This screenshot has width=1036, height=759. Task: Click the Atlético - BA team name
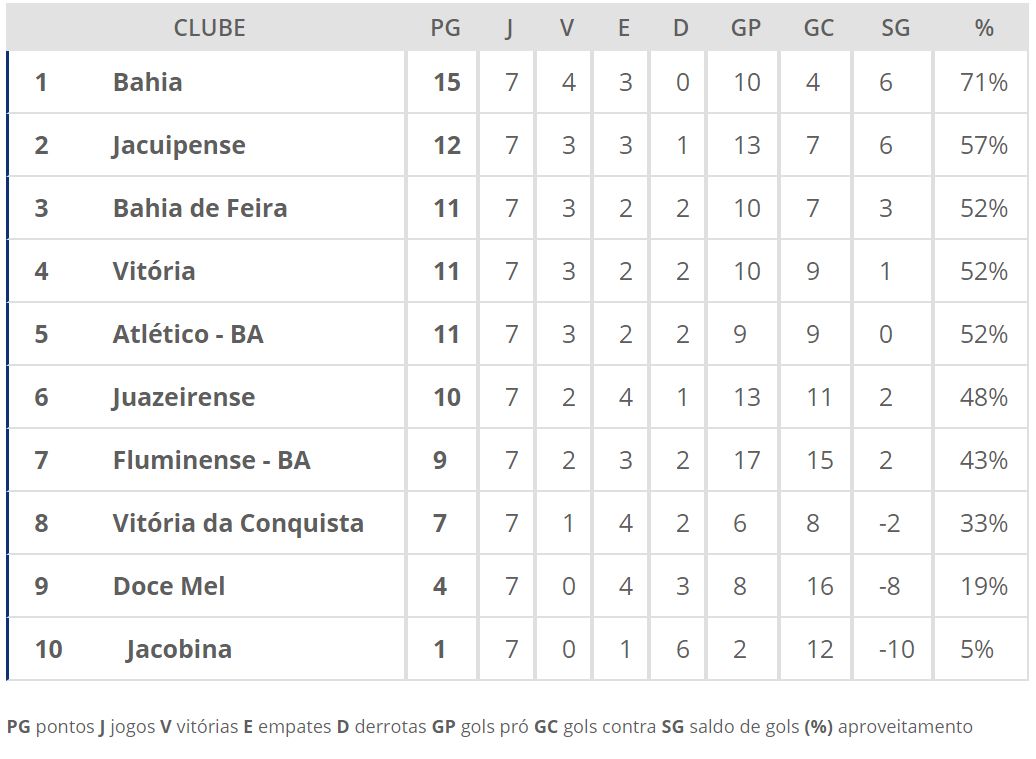(x=188, y=334)
